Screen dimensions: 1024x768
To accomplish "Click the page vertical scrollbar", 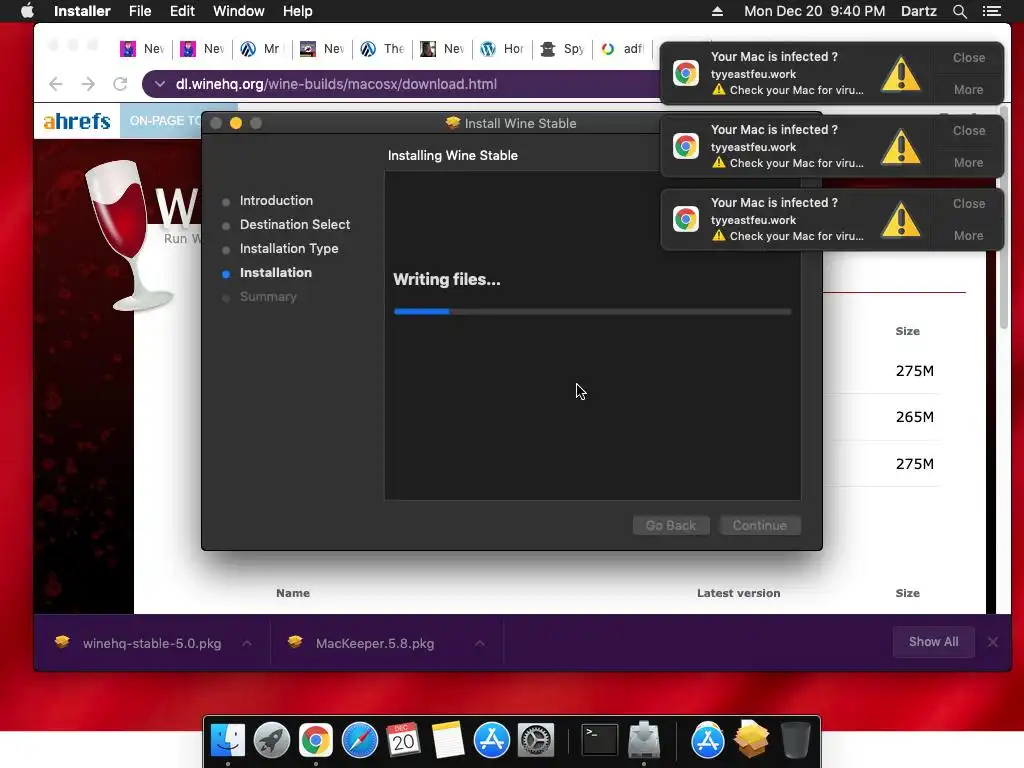I will (1004, 219).
